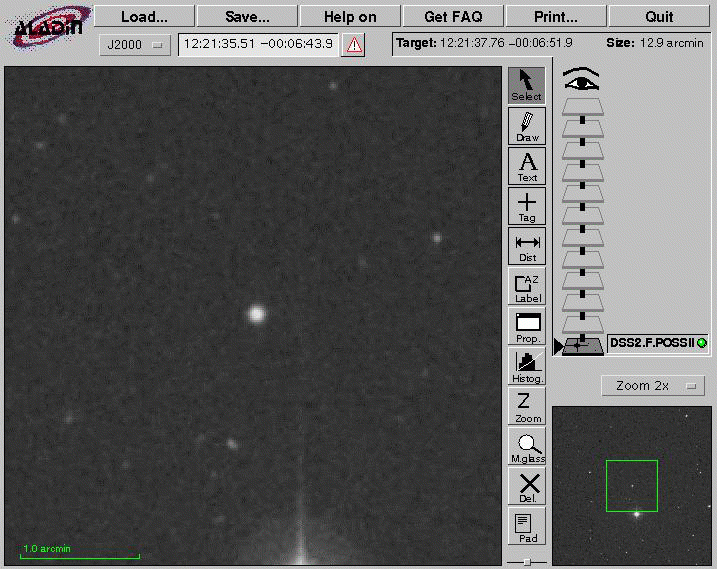Screen dimensions: 717x569
Task: Open the Prop. properties tool
Action: [x=526, y=326]
